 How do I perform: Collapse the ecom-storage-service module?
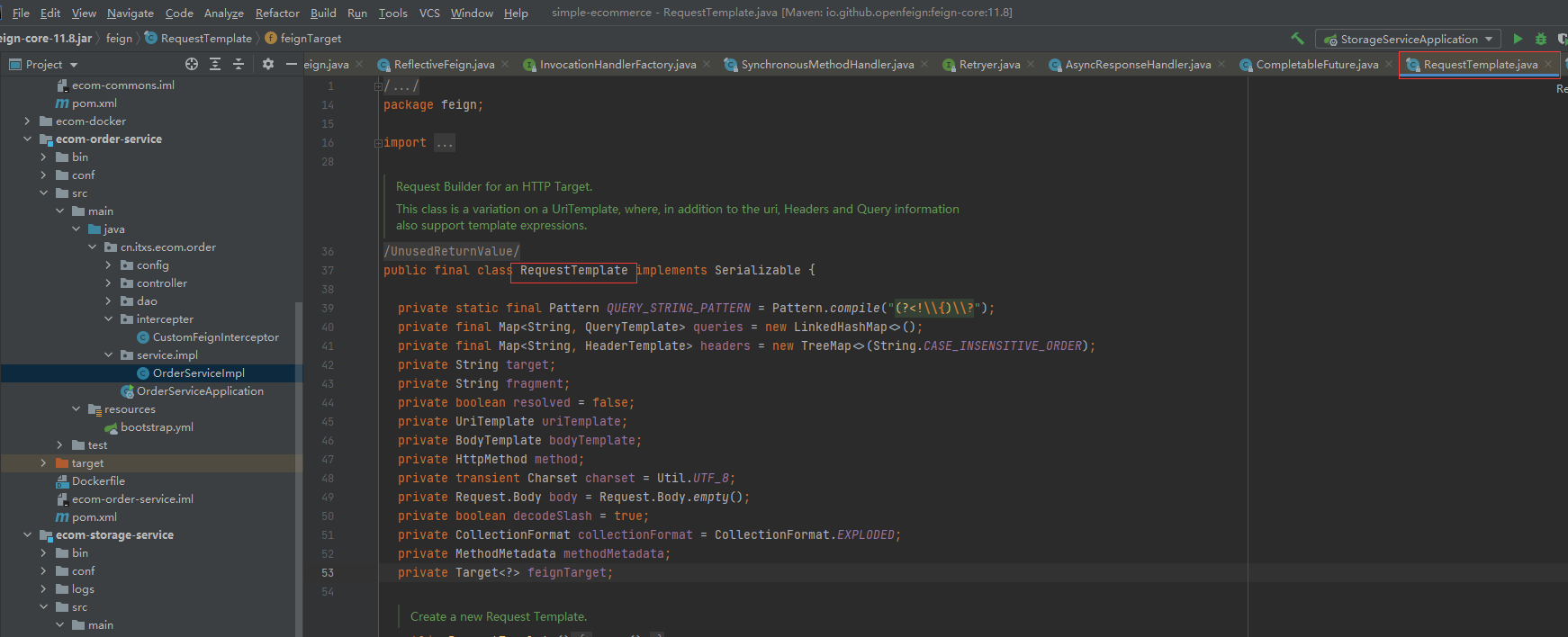coord(27,534)
